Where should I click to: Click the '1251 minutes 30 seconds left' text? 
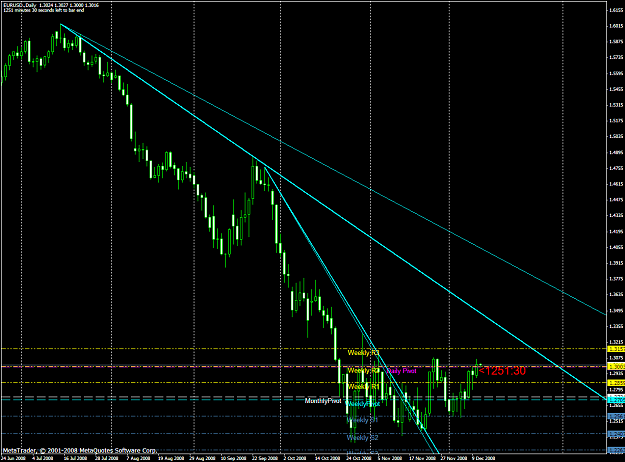click(x=44, y=10)
